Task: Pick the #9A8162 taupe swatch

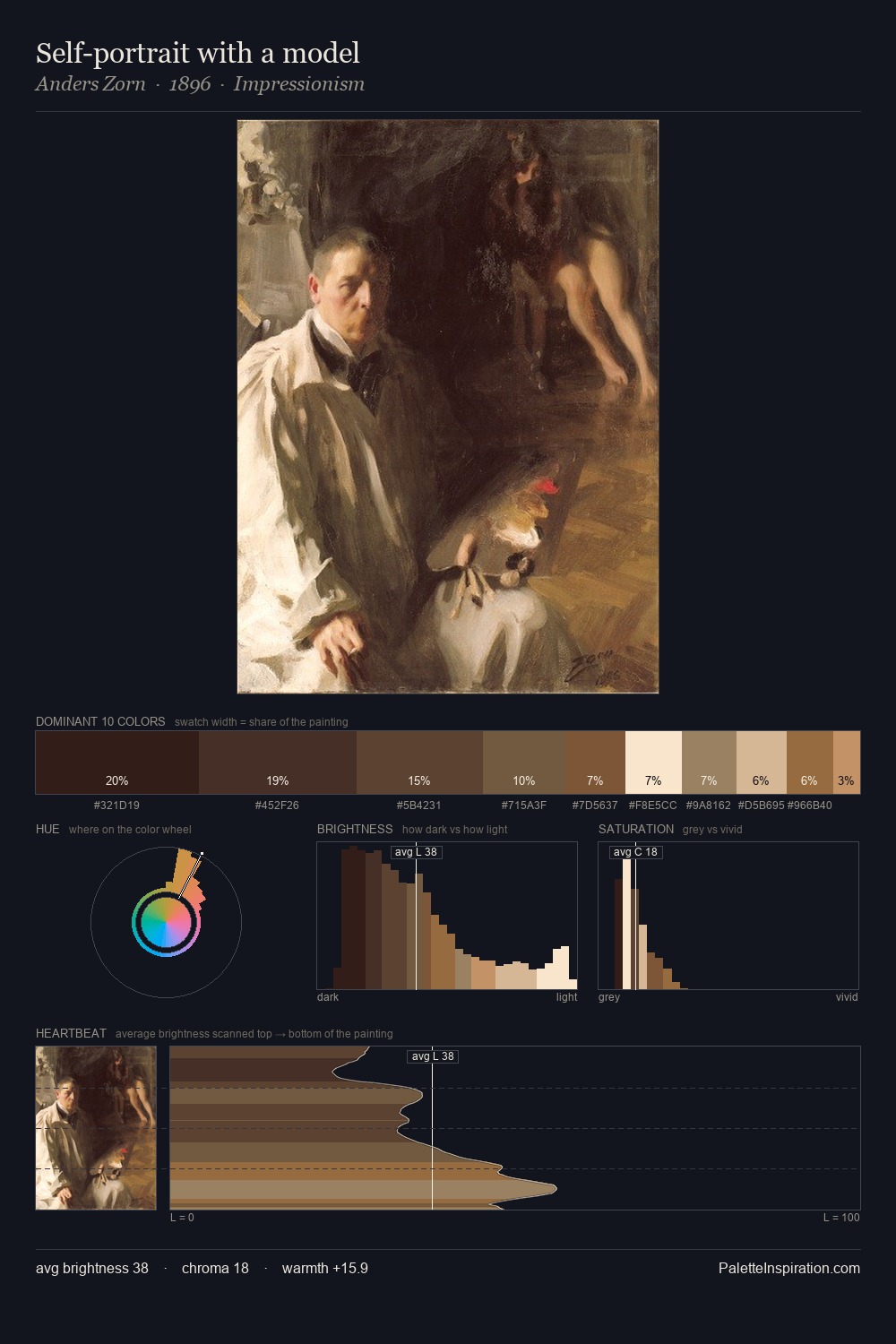Action: click(x=709, y=762)
